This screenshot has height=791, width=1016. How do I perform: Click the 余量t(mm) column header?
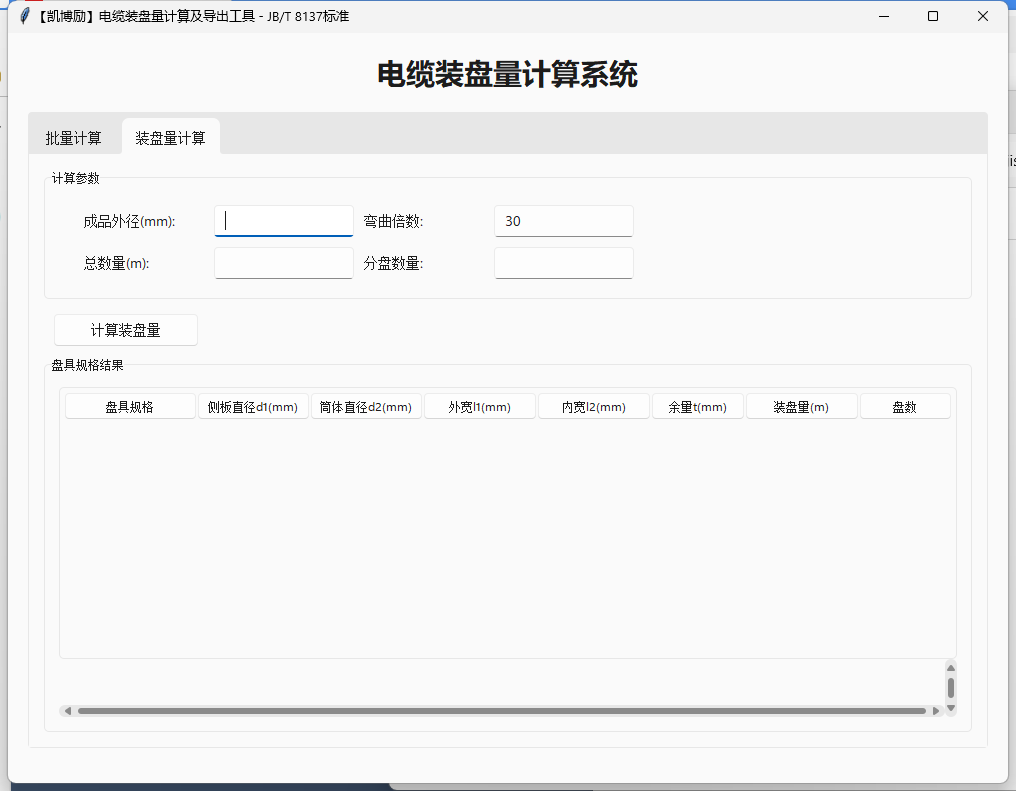(x=697, y=405)
